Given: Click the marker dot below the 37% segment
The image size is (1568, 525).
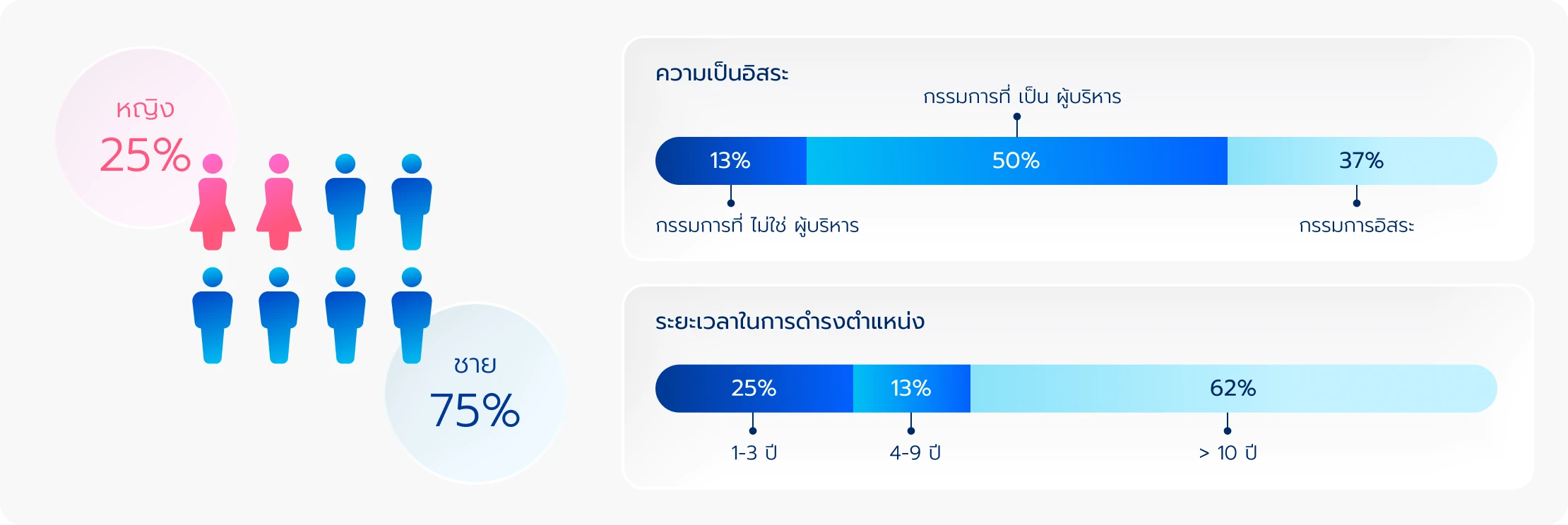Looking at the screenshot, I should (1357, 203).
